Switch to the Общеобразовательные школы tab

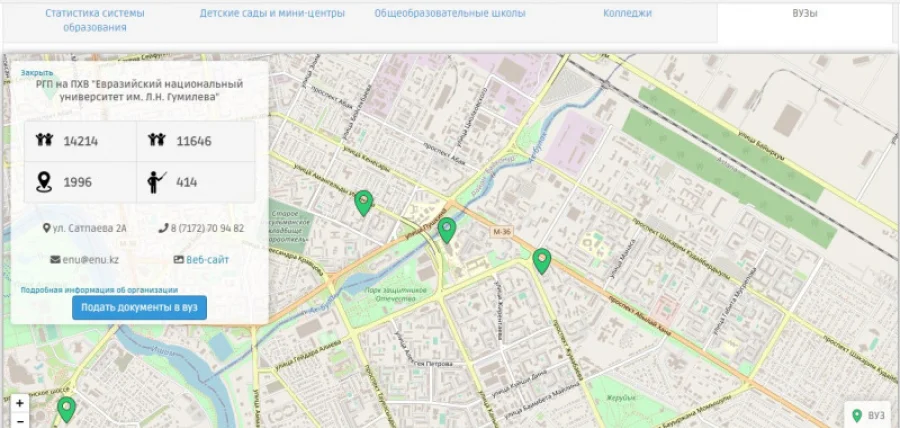(449, 14)
